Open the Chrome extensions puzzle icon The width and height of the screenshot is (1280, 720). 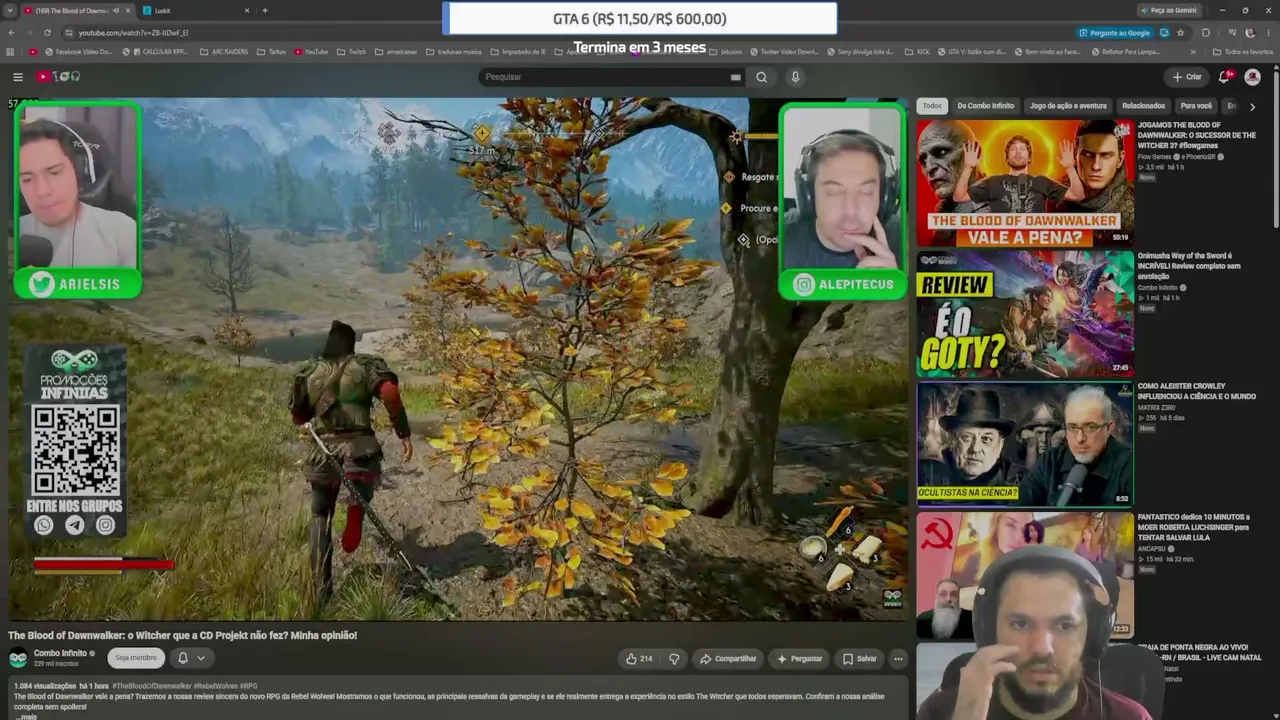pos(1205,33)
